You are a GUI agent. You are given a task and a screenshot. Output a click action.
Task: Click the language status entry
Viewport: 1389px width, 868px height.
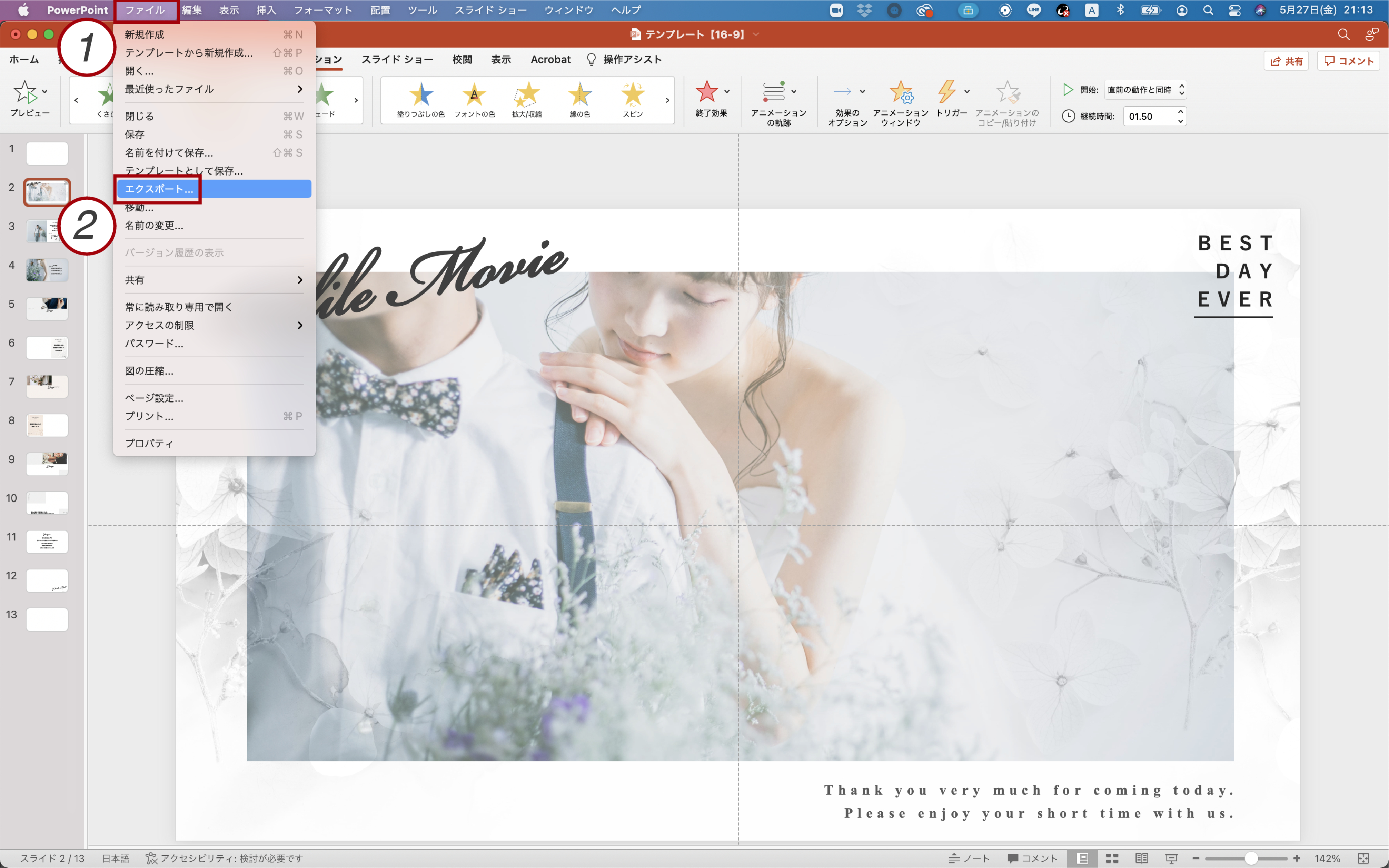[115, 858]
